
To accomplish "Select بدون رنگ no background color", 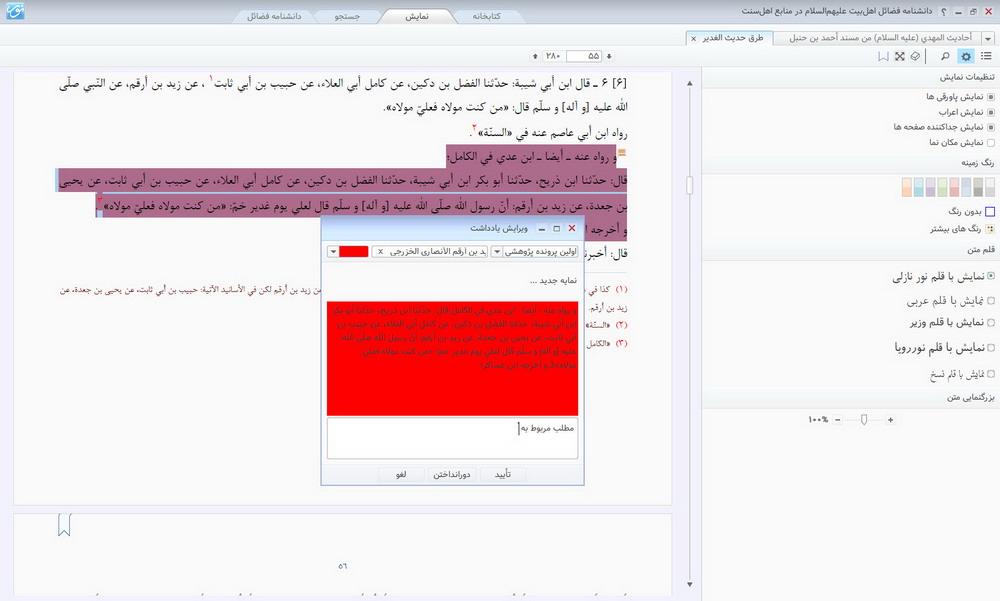I will [x=971, y=211].
